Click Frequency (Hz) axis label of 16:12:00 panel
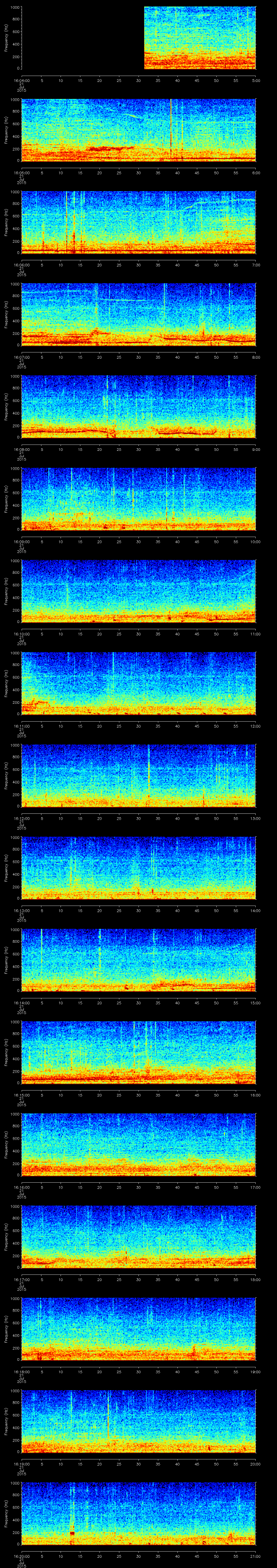This screenshot has width=277, height=1568. pos(6,775)
